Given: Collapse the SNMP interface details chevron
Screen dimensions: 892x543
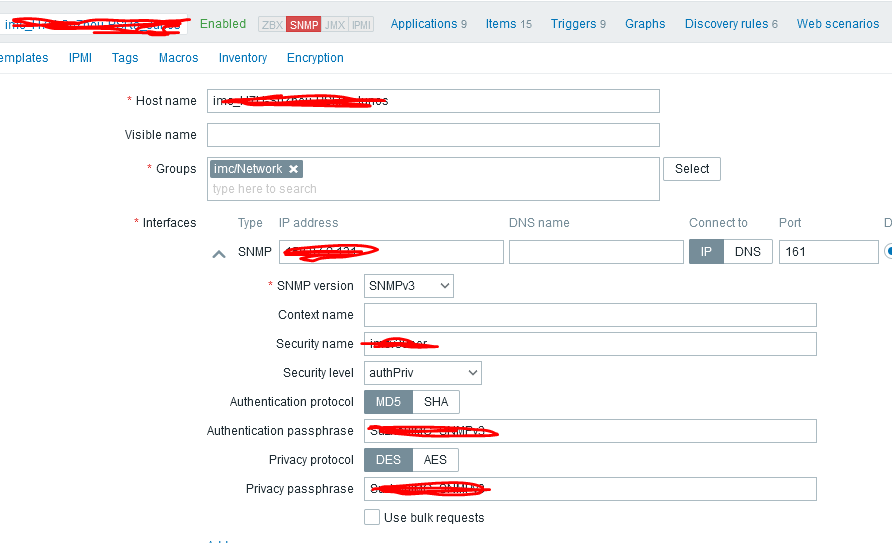Looking at the screenshot, I should [218, 254].
